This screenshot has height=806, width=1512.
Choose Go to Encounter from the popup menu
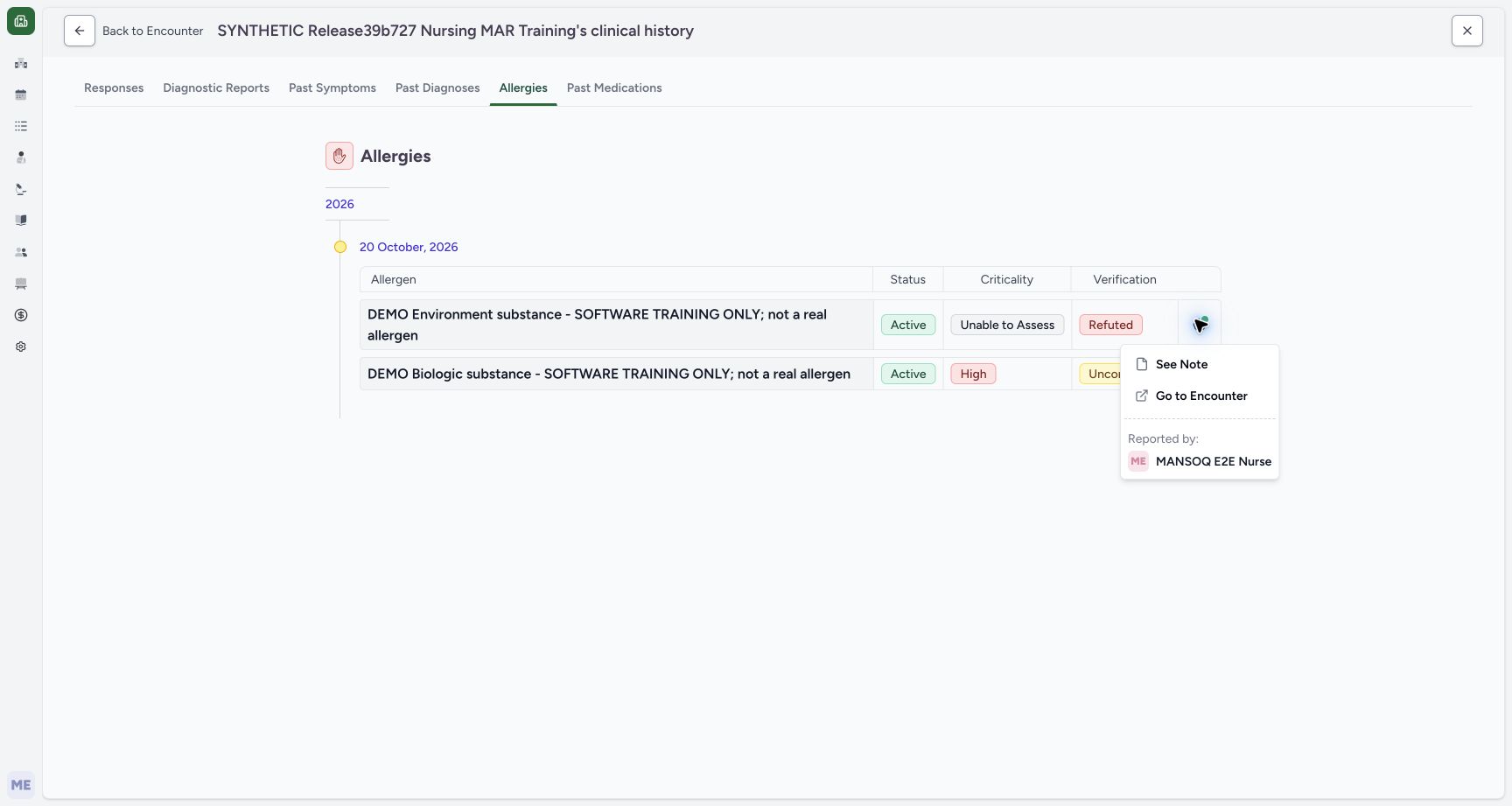coord(1200,396)
